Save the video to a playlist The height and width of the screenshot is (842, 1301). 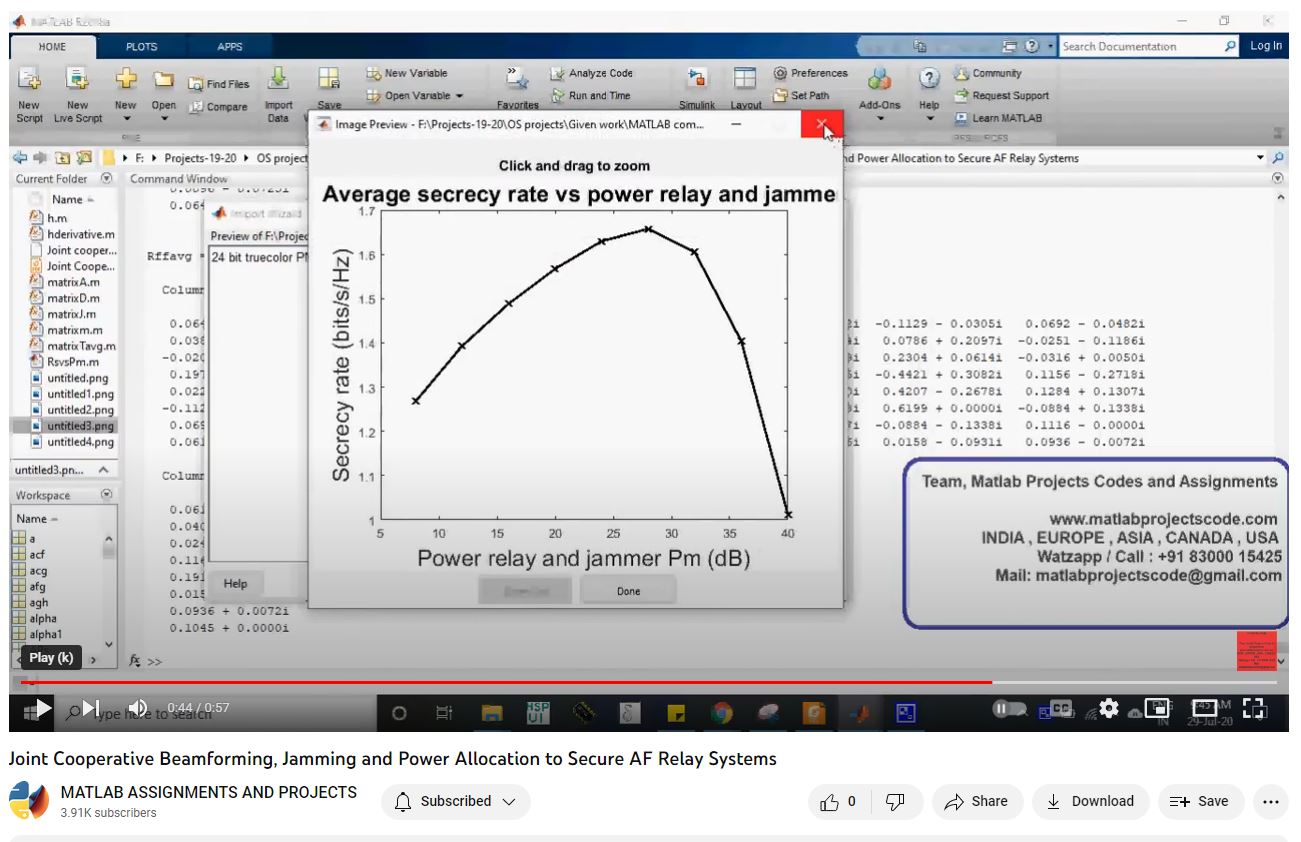1200,801
